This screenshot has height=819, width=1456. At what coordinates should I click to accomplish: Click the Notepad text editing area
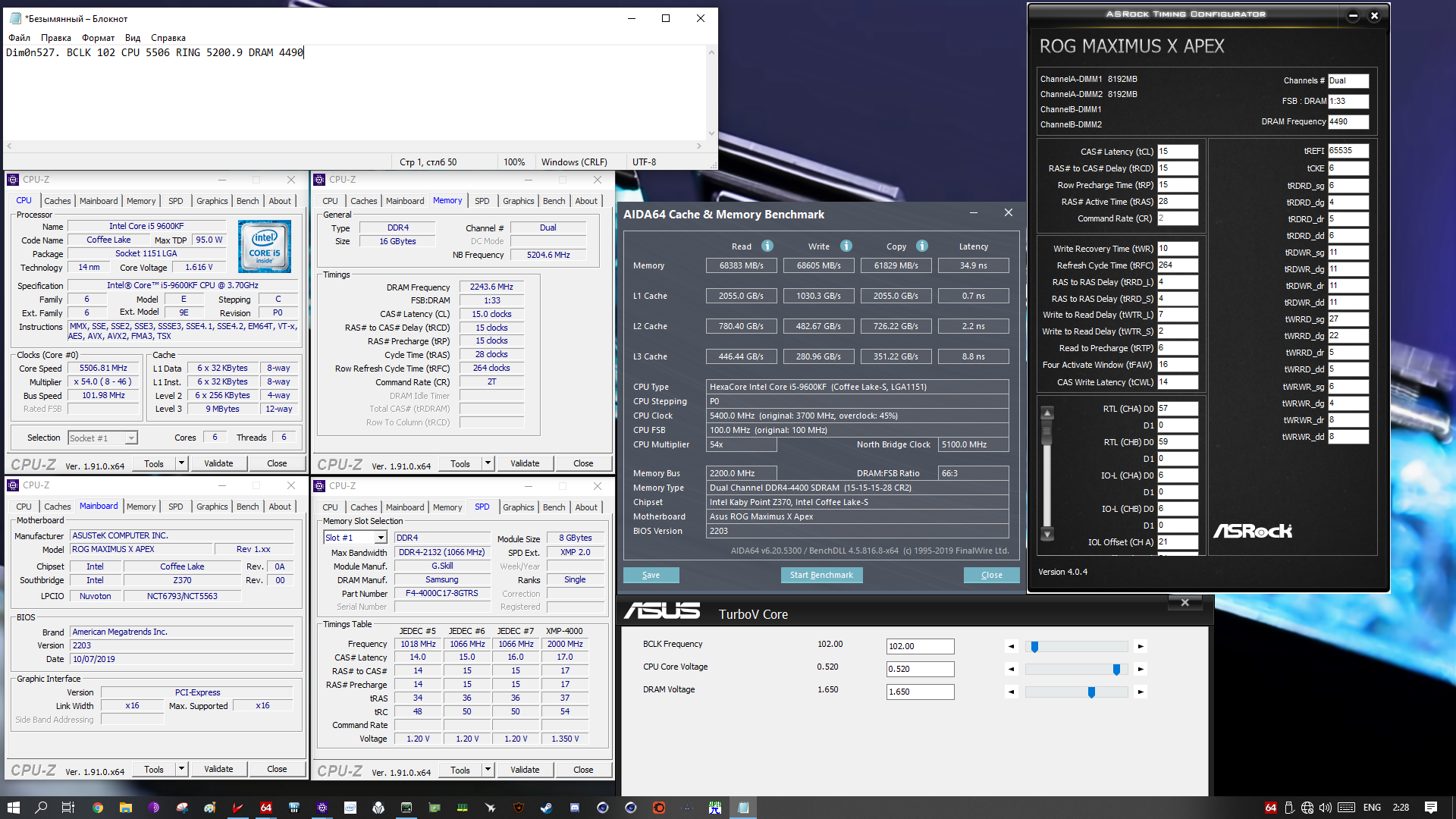click(355, 93)
